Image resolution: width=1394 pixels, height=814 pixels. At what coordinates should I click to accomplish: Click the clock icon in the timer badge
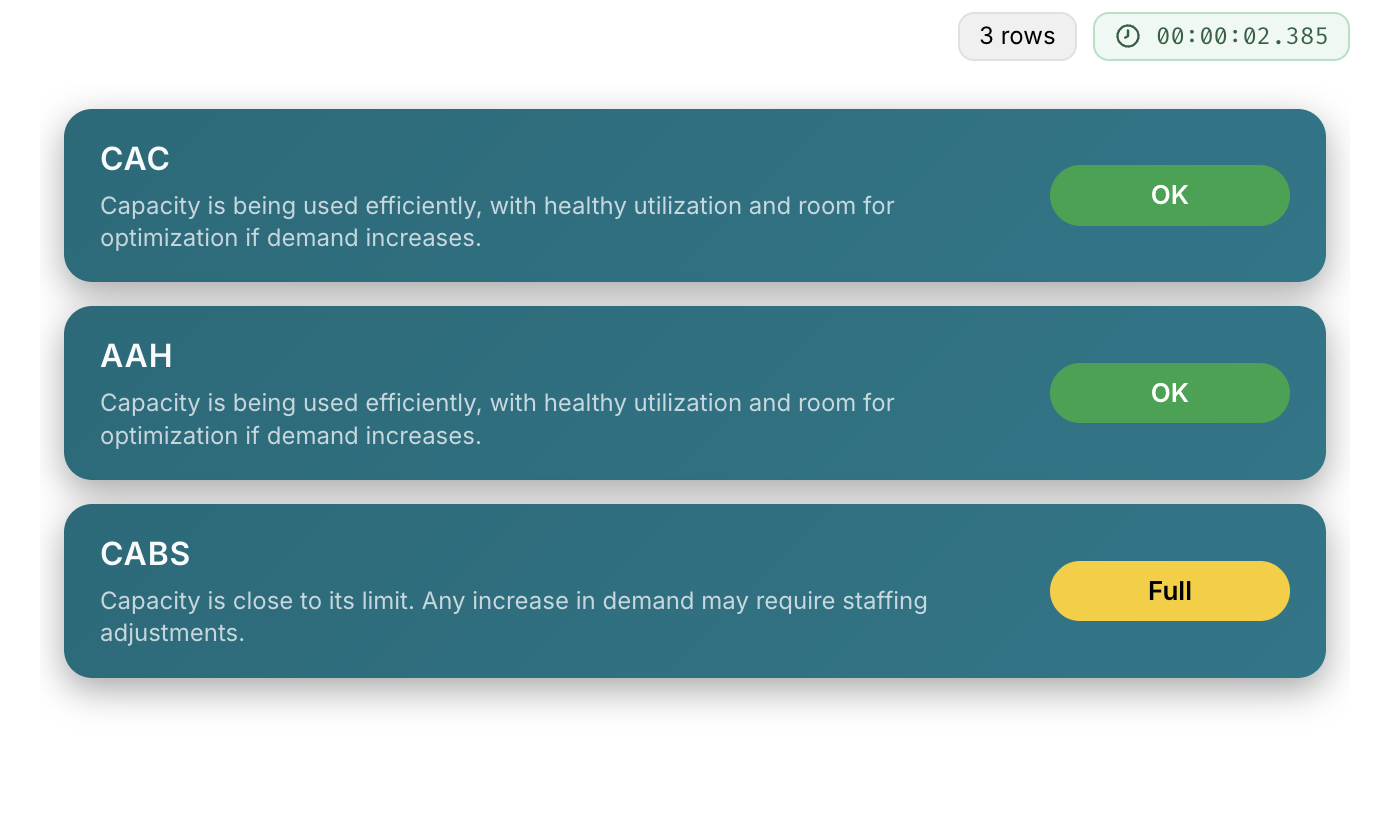click(x=1128, y=36)
